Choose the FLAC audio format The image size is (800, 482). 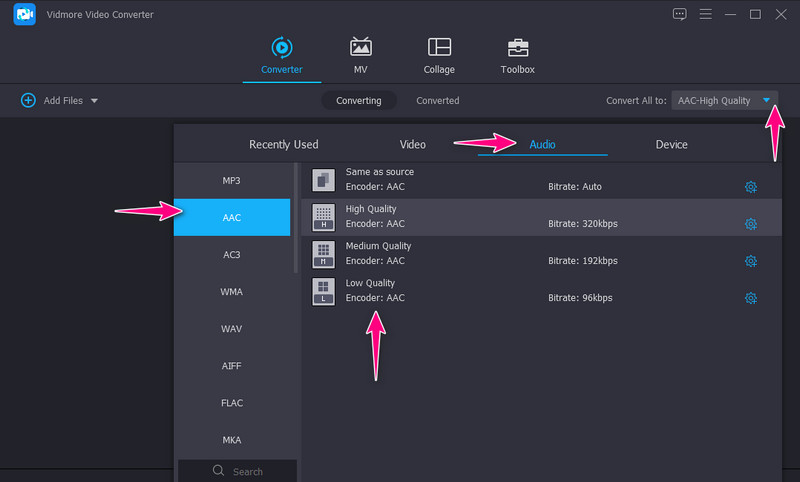(x=231, y=403)
